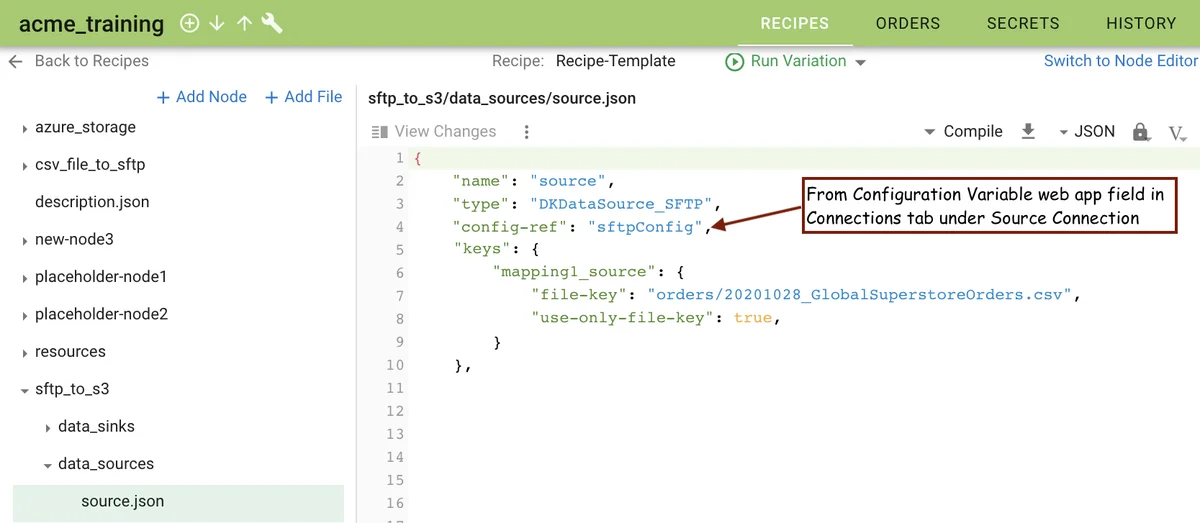Click the circled plus icon beside acme_training
1200x523 pixels.
[x=190, y=23]
